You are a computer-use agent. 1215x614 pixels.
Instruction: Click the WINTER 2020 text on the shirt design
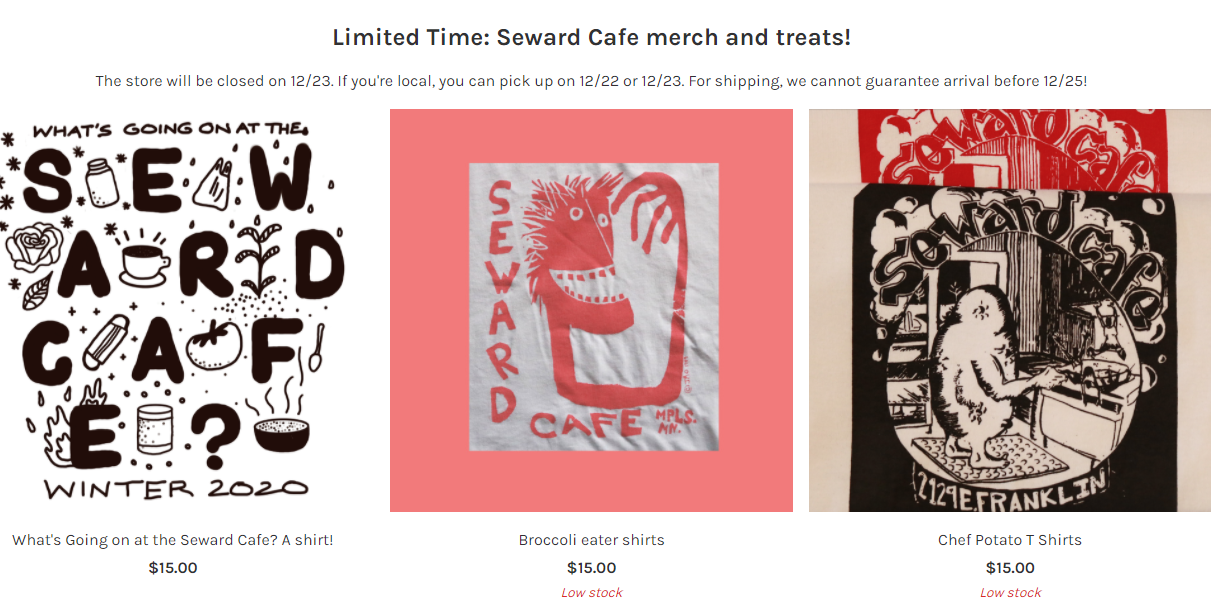[x=176, y=489]
